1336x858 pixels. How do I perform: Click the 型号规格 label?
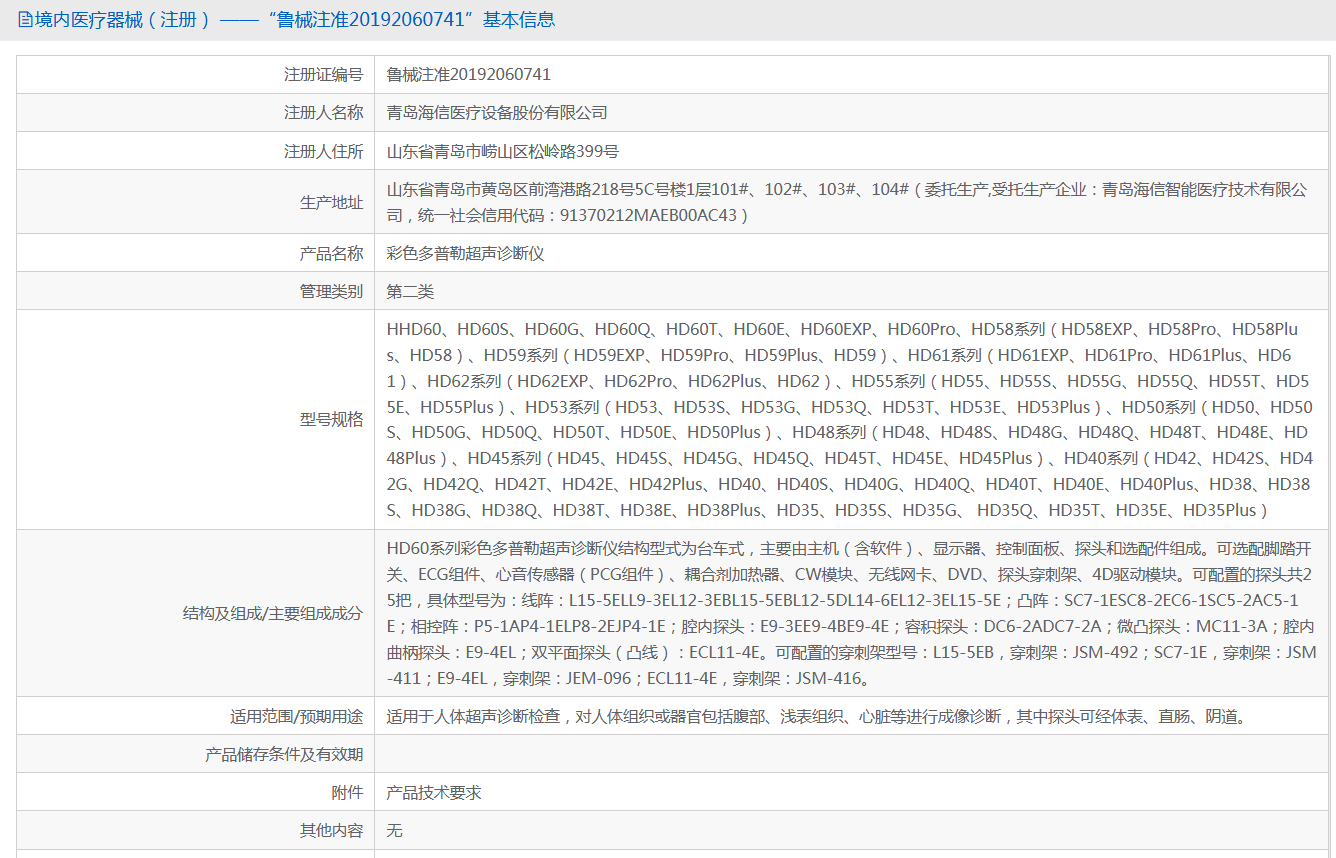pos(332,420)
